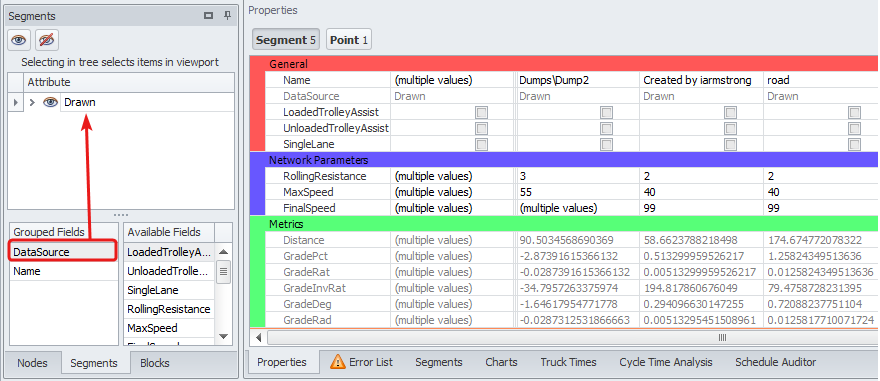Viewport: 880px width, 381px height.
Task: Select LoadedTrolleyA... in Available Fields
Action: click(168, 252)
